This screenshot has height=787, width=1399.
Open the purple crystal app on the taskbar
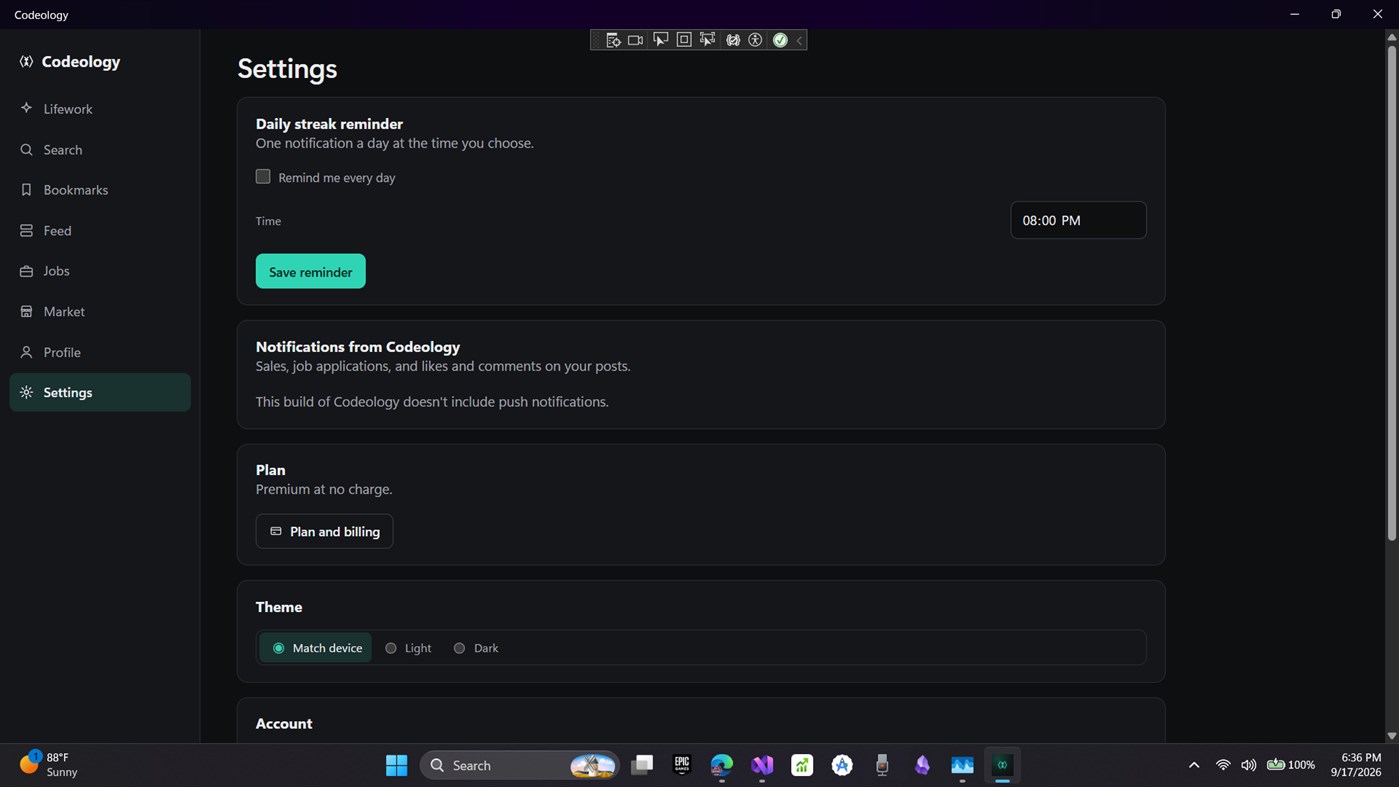(922, 765)
